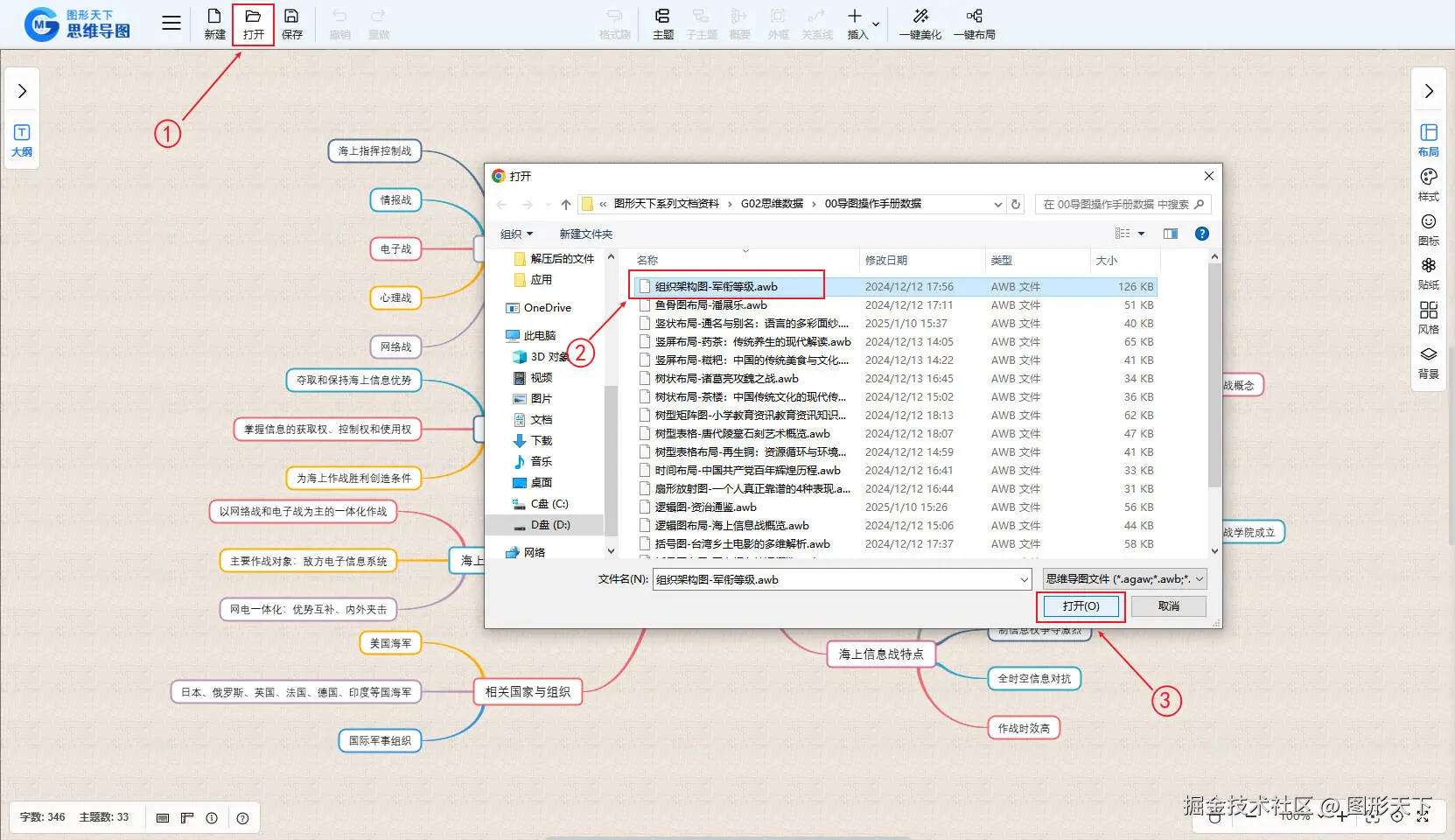The image size is (1455, 840).
Task: Click 打开(O) button in dialog
Action: pos(1081,606)
